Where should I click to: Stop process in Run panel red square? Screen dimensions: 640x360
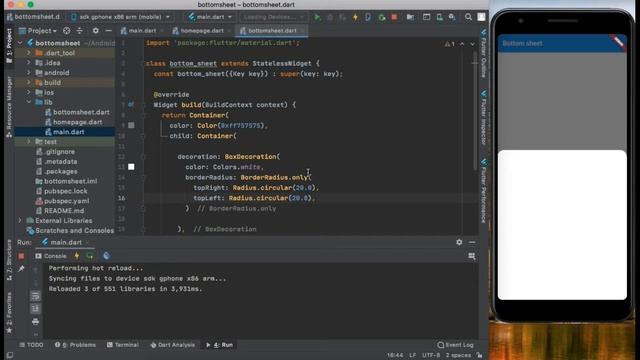pyautogui.click(x=21, y=256)
